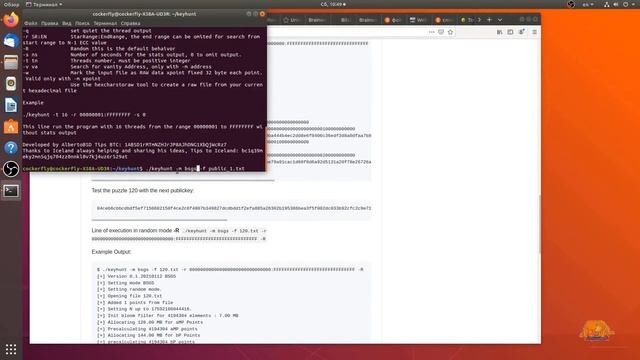Open the Правка menu in Terminal

click(x=49, y=23)
